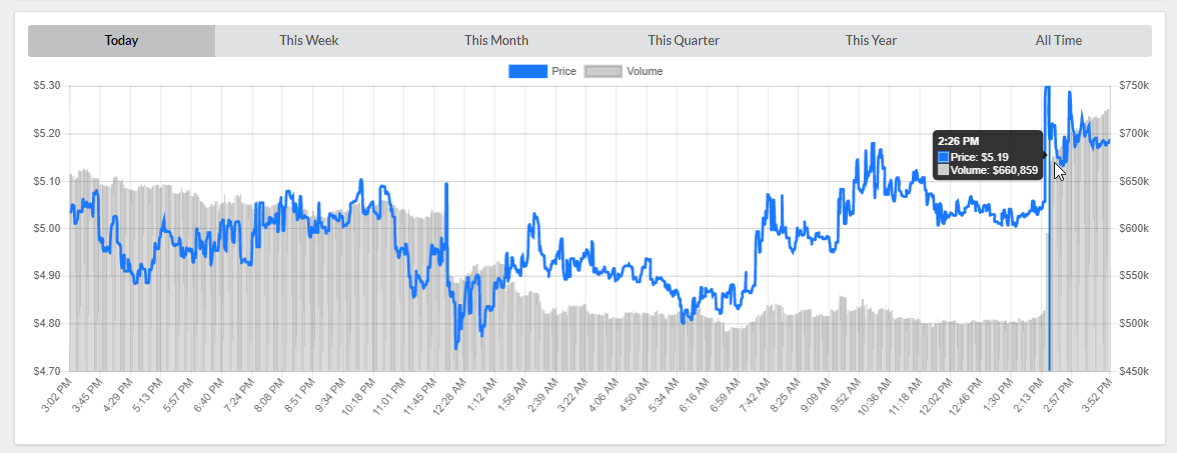Open the This Month view
The image size is (1177, 453).
[x=496, y=41]
